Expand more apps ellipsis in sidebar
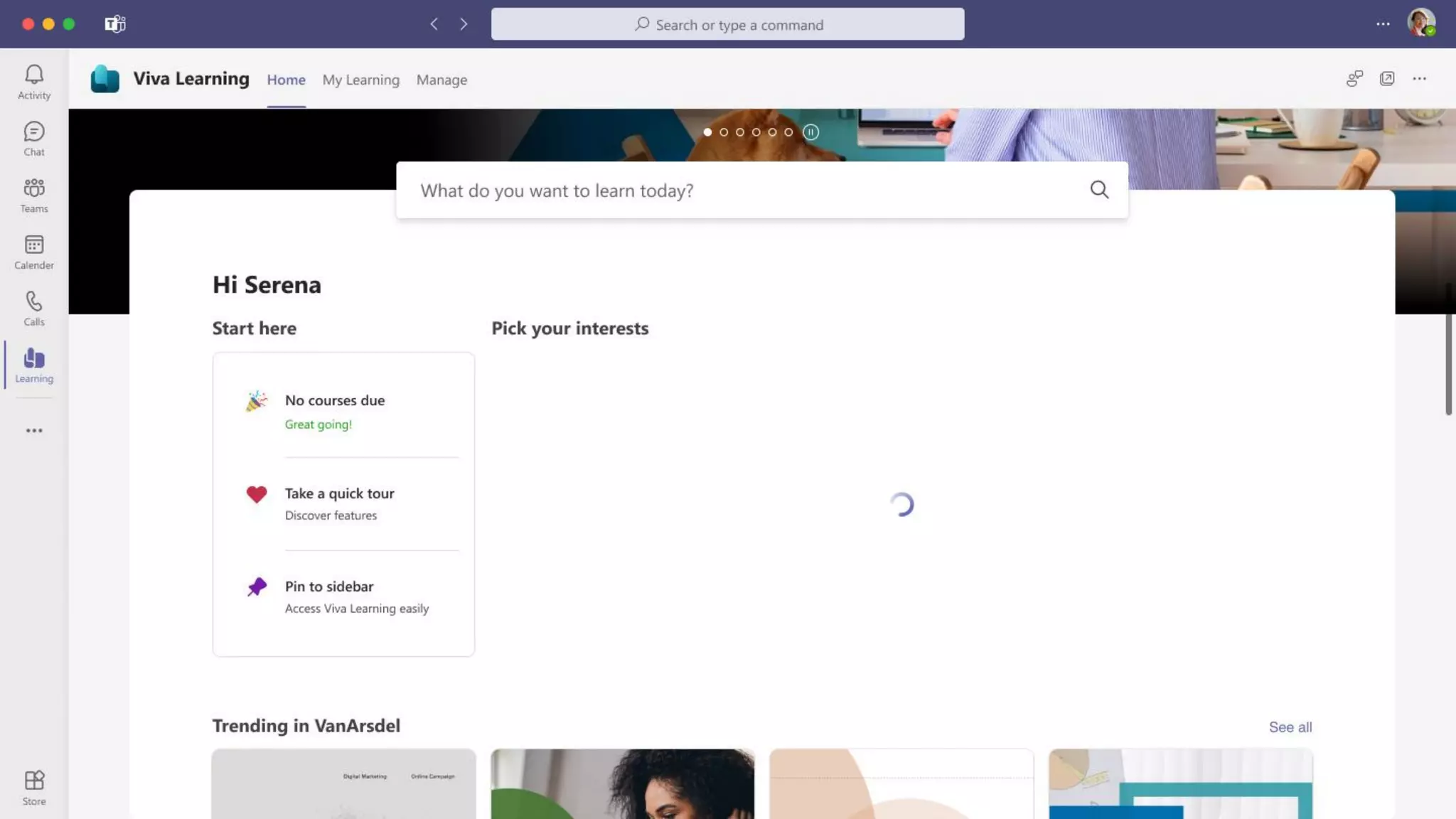Screen dimensions: 1456x819 coord(33,431)
